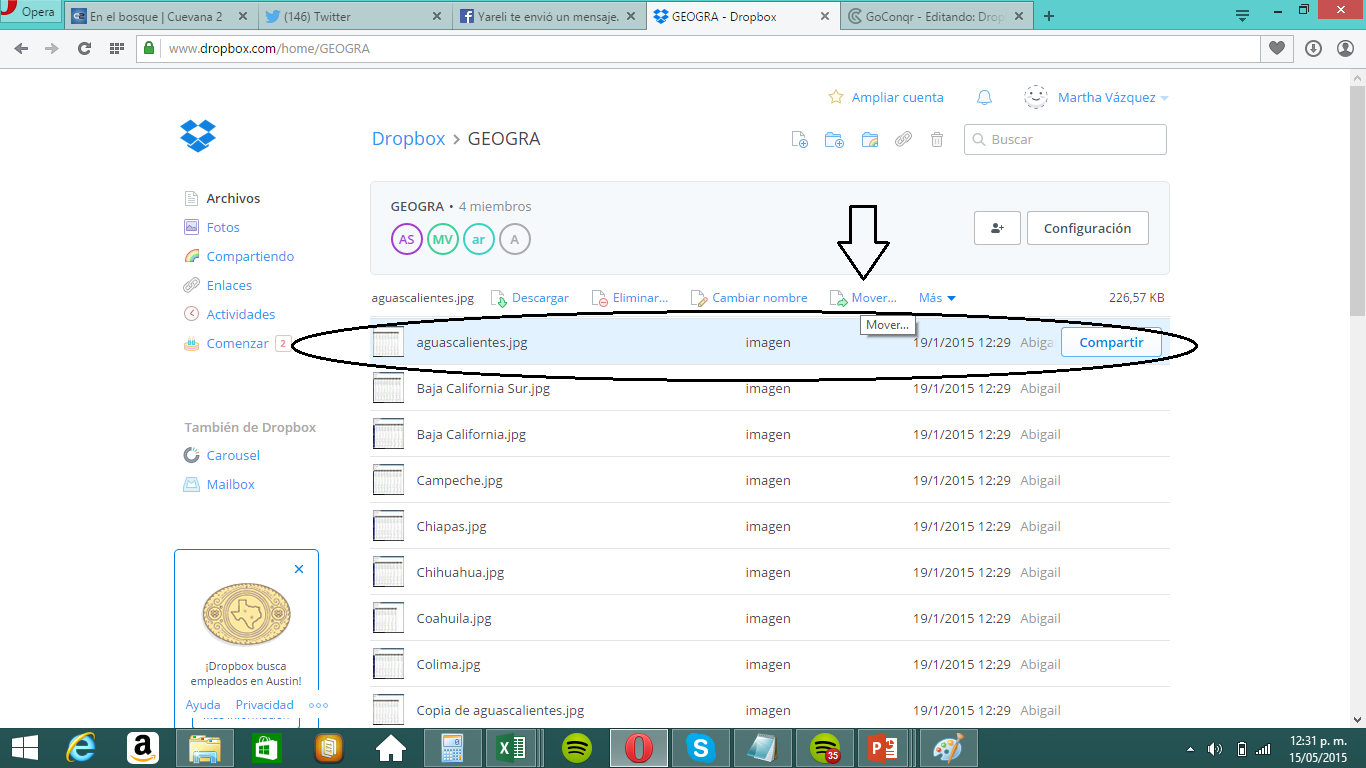Click the shared folder rainbow icon

coord(869,140)
